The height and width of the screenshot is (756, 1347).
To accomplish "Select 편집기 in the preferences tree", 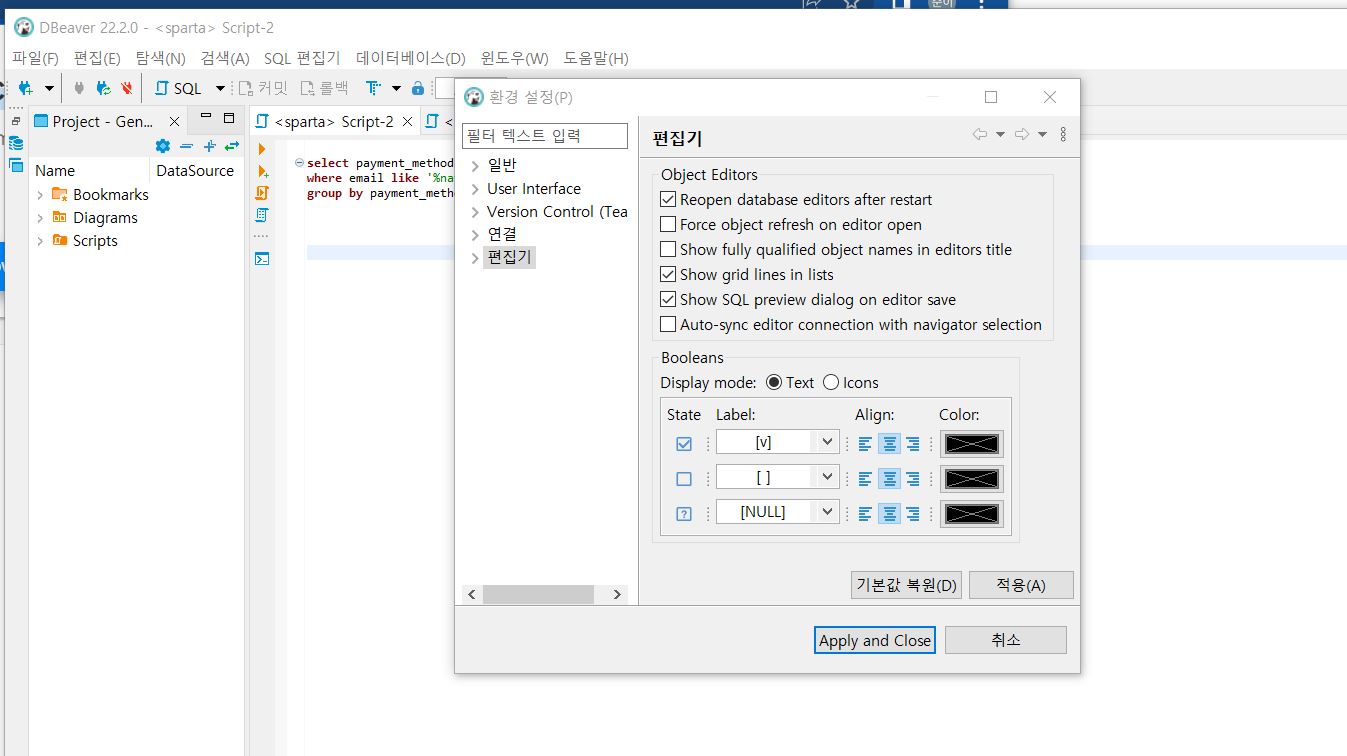I will [509, 257].
